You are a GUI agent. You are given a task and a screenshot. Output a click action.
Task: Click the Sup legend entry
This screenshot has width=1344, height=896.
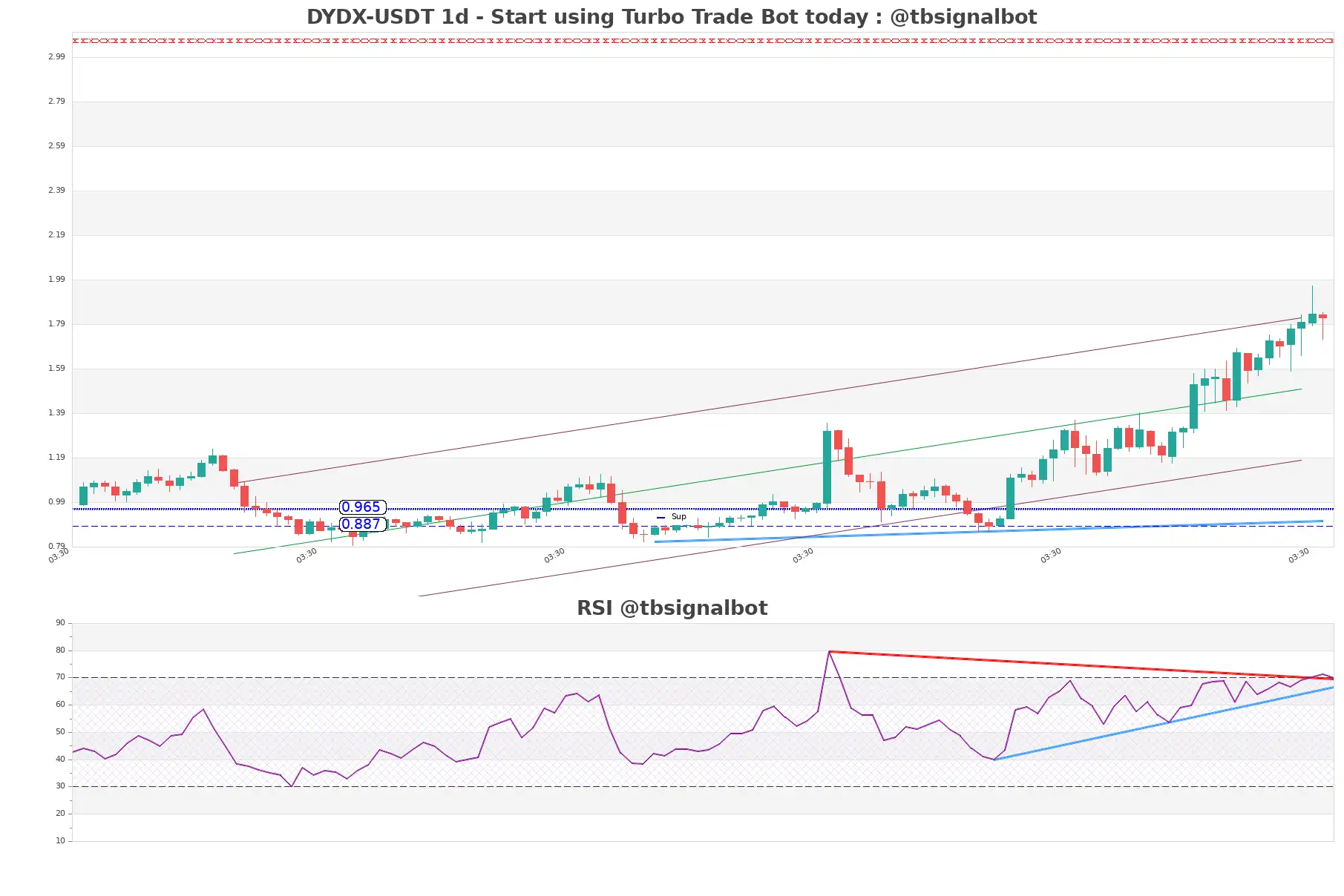tap(672, 517)
